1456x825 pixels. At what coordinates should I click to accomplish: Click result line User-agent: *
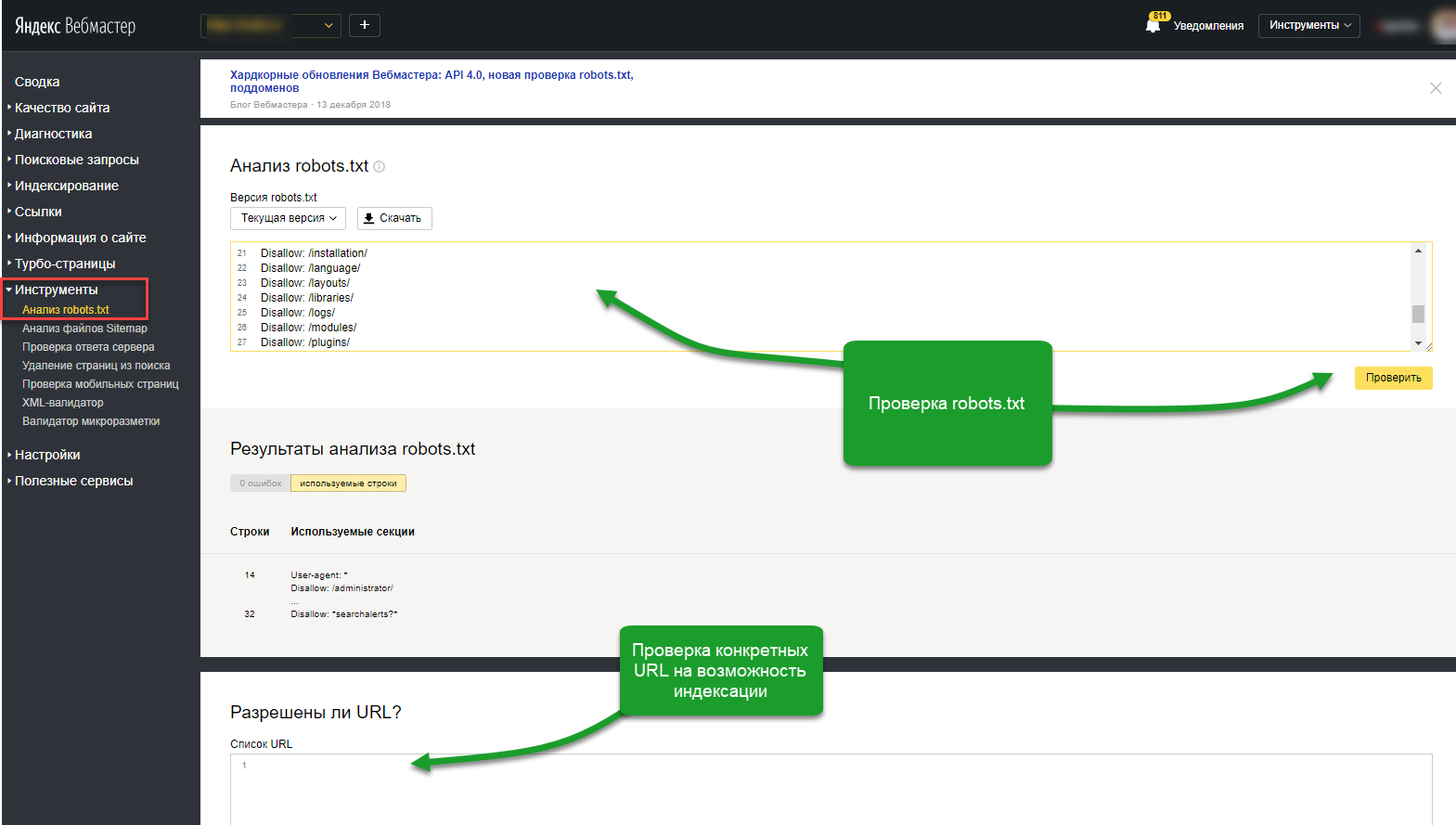coord(319,575)
